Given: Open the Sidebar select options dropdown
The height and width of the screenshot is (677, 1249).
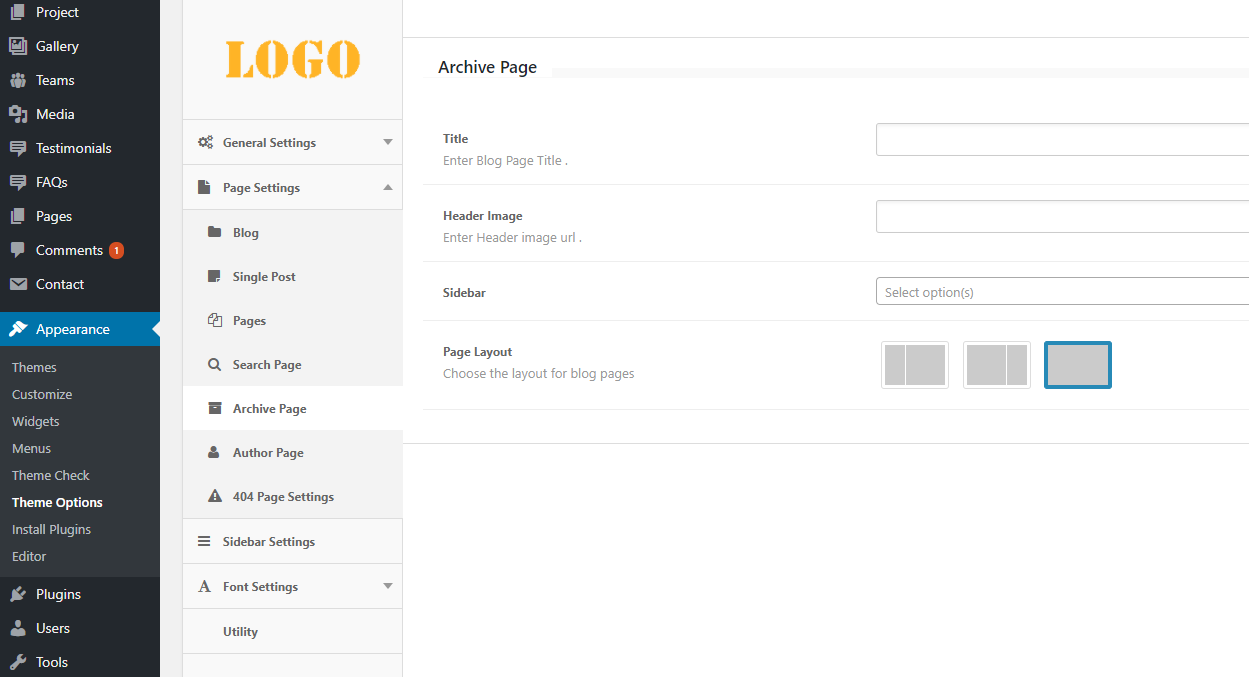Looking at the screenshot, I should point(1062,292).
